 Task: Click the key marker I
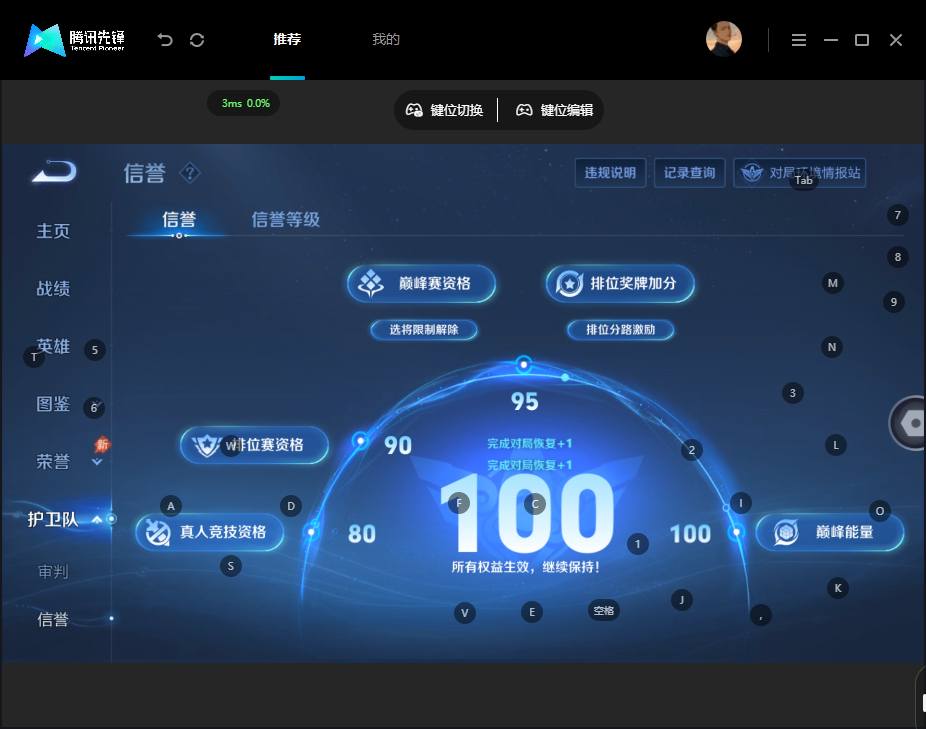coord(741,503)
